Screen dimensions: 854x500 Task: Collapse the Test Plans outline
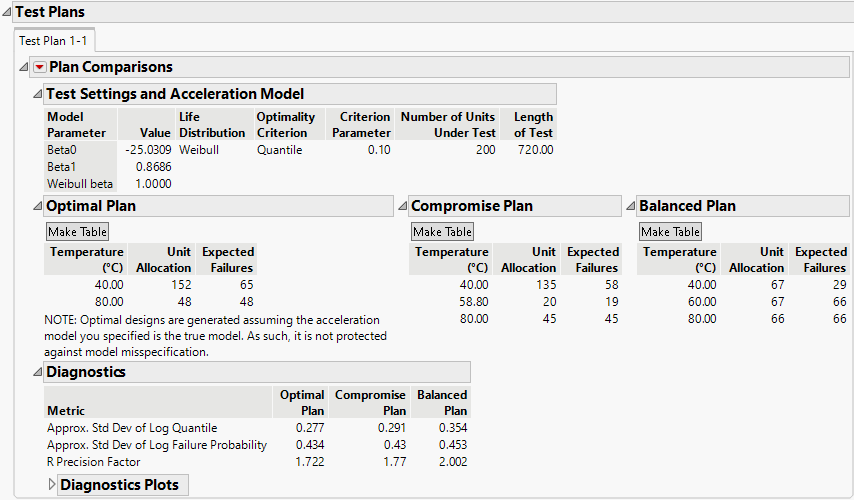[x=7, y=12]
